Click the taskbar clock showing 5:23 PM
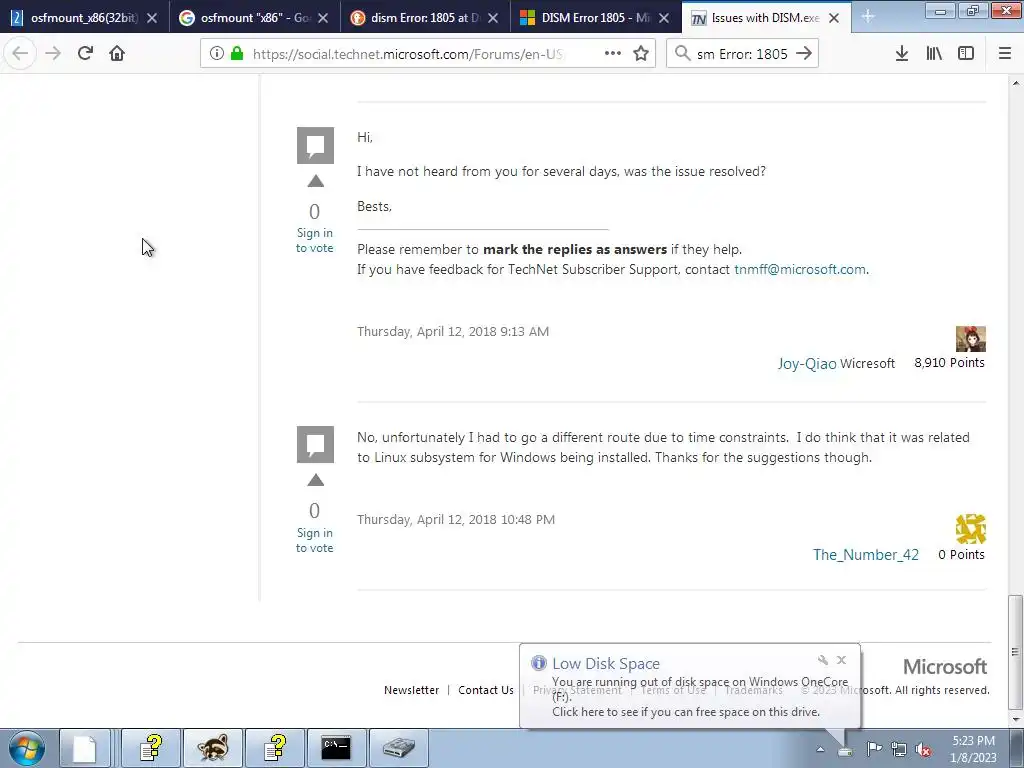This screenshot has height=768, width=1024. [x=973, y=749]
